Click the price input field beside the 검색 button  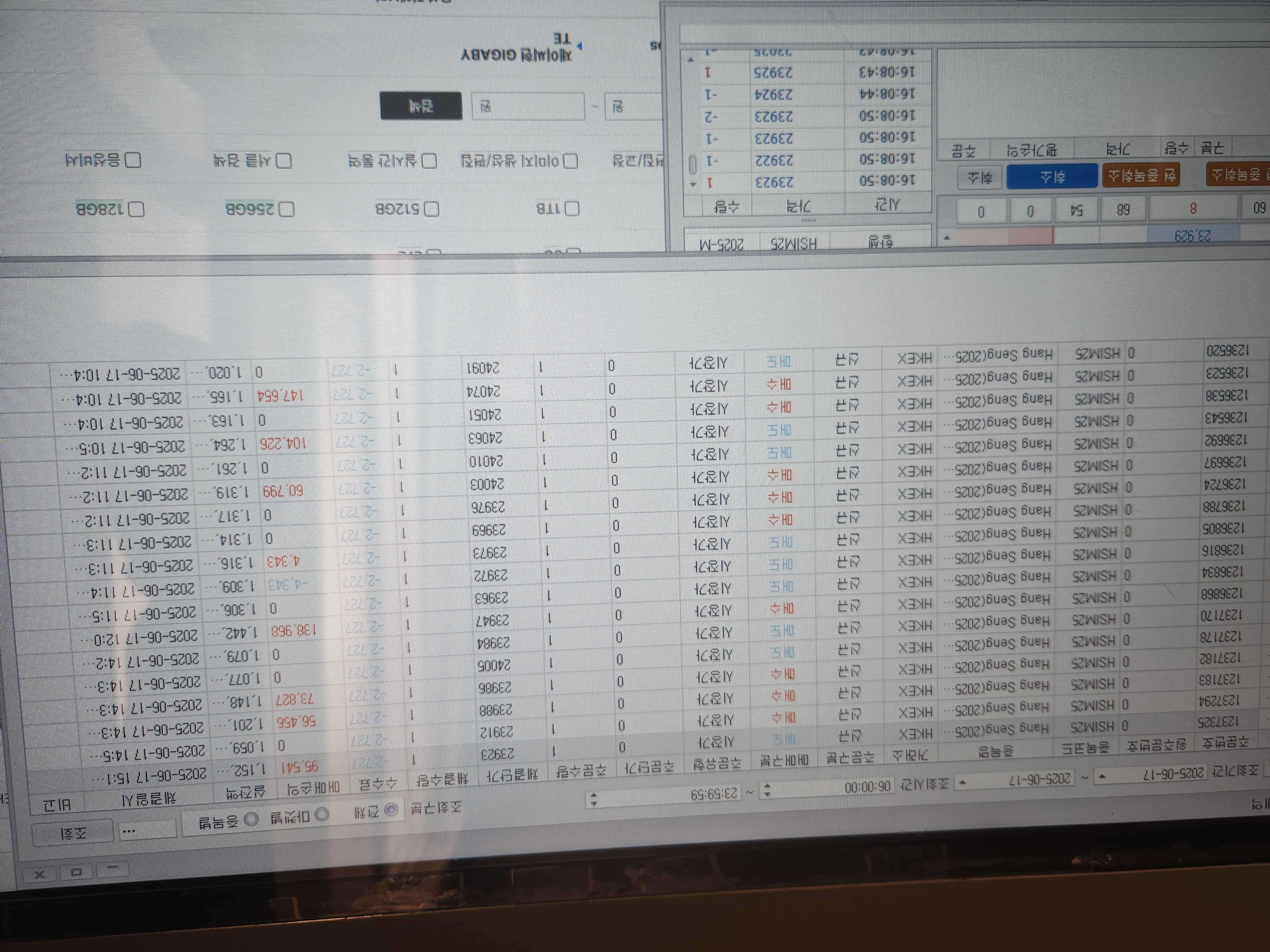point(528,107)
